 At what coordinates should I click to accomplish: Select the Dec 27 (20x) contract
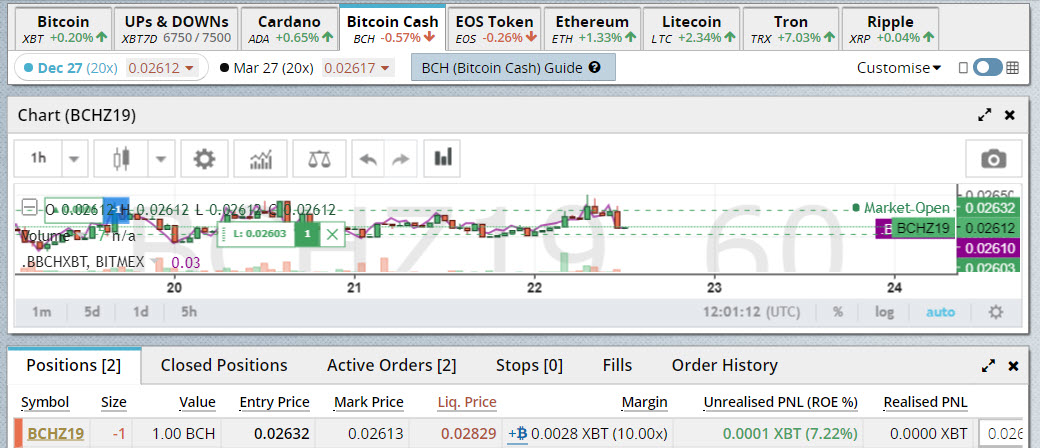[70, 68]
